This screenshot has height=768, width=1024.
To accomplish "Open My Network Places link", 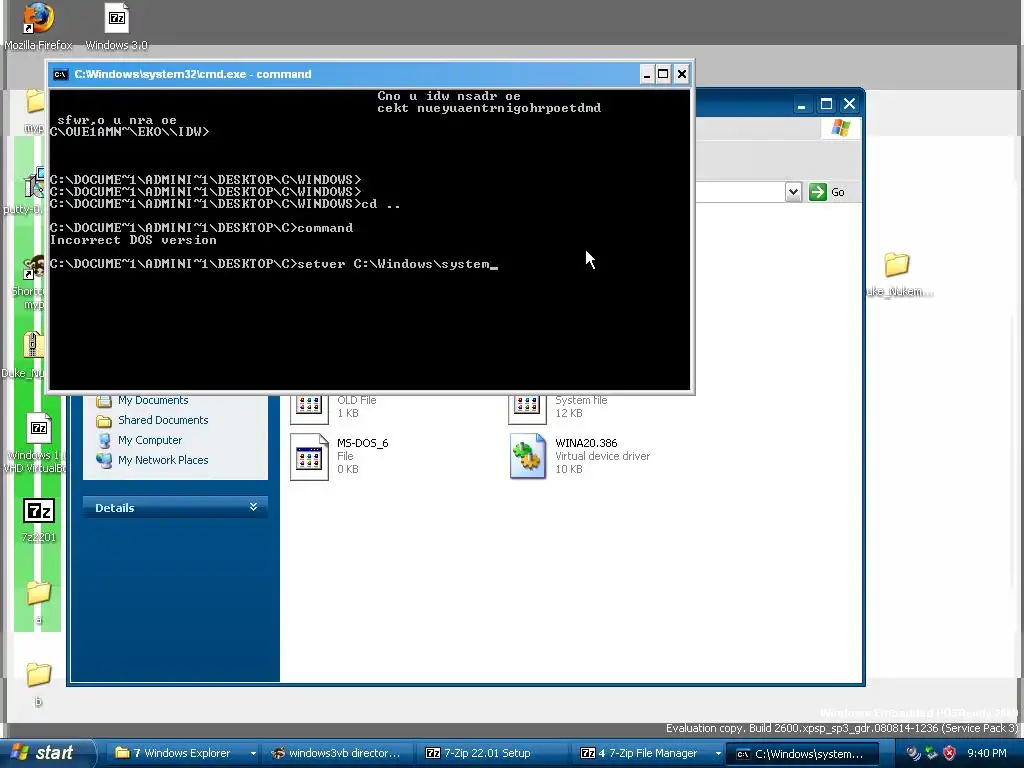I will (163, 460).
